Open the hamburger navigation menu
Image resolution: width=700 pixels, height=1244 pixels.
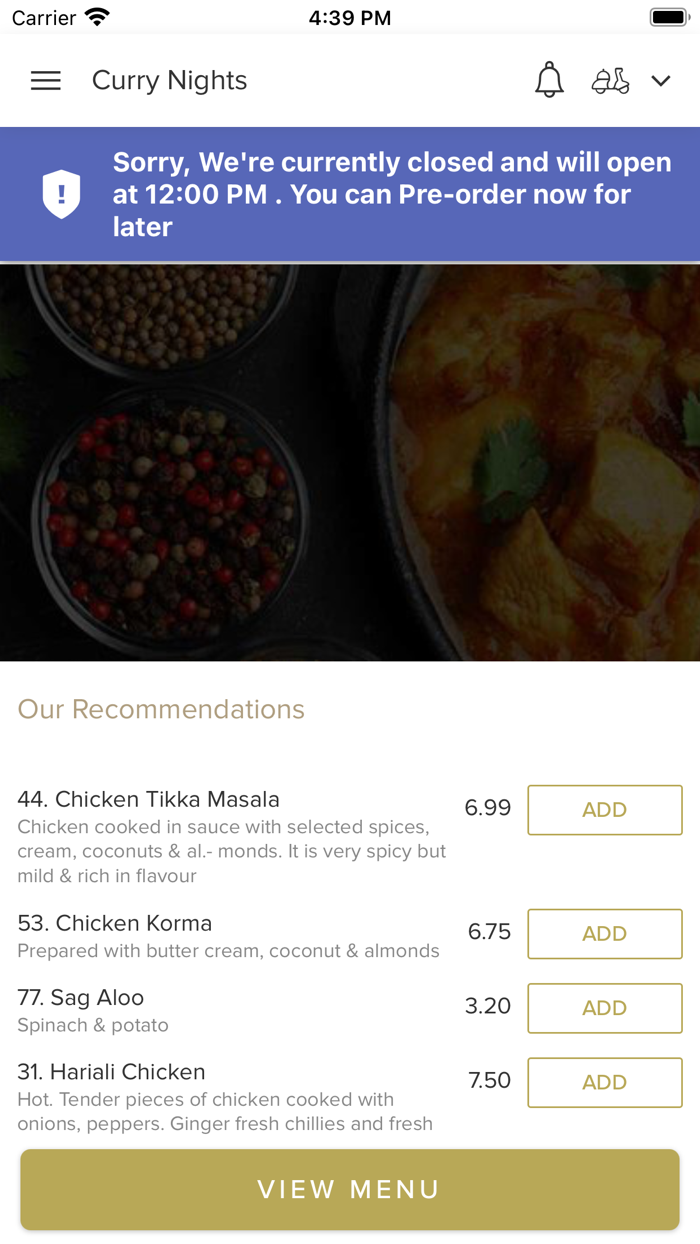point(46,81)
